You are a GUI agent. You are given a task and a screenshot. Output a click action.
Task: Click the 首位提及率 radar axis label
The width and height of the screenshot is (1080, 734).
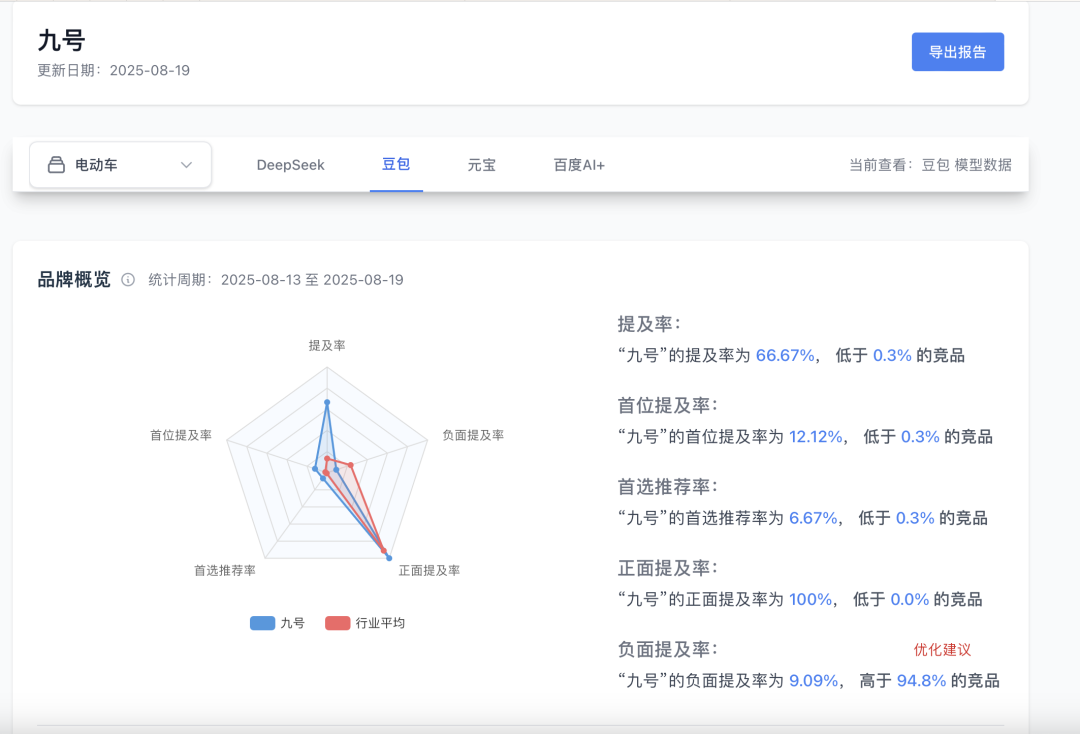click(x=180, y=435)
